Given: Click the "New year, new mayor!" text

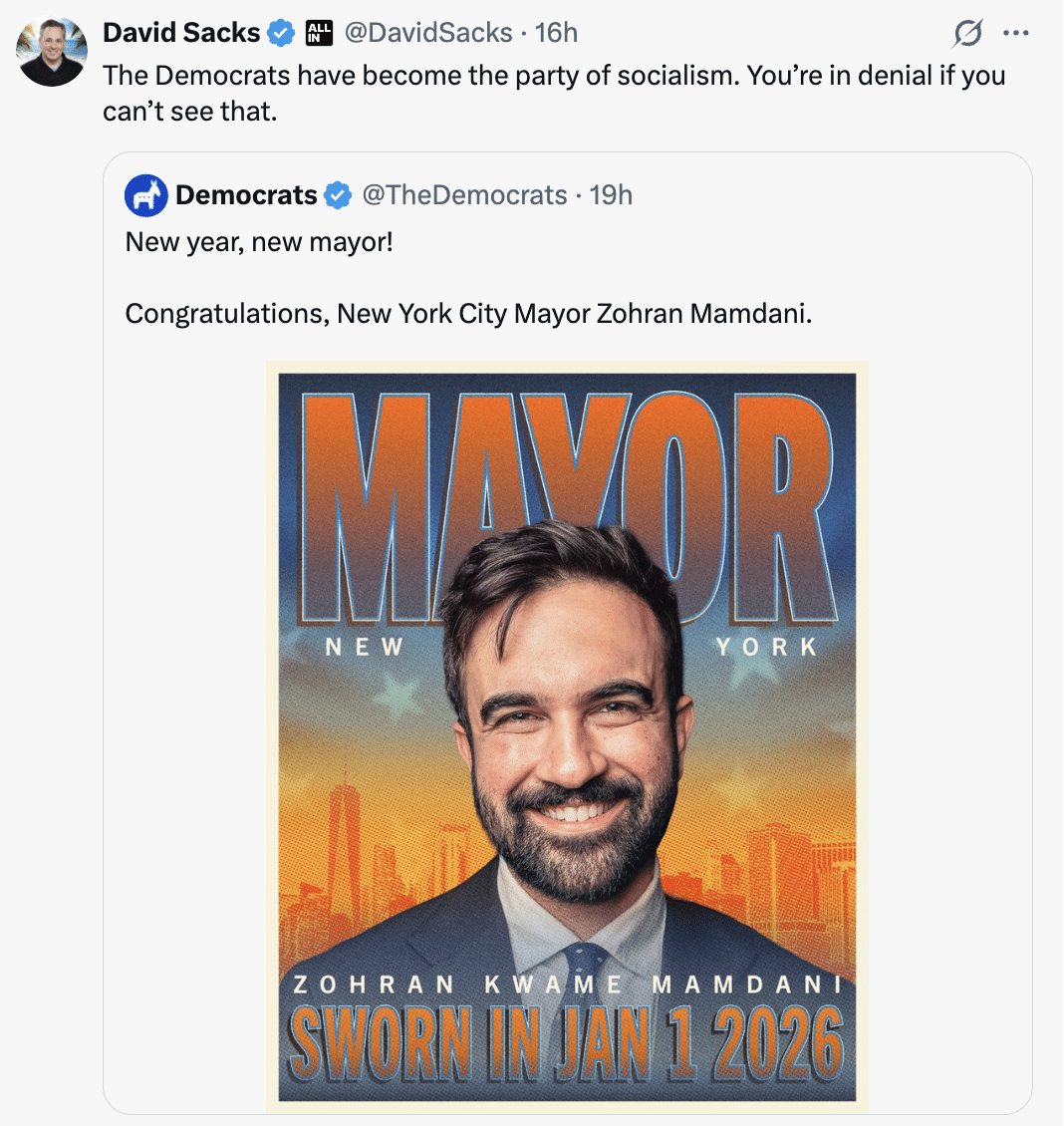Looking at the screenshot, I should click(x=259, y=242).
